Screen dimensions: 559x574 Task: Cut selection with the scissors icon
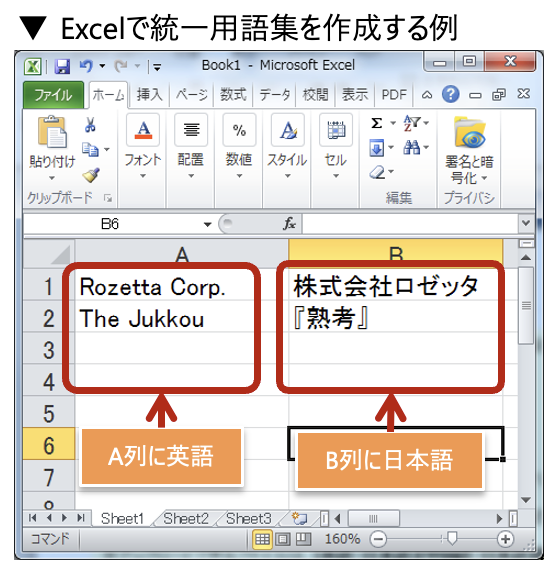(x=90, y=124)
